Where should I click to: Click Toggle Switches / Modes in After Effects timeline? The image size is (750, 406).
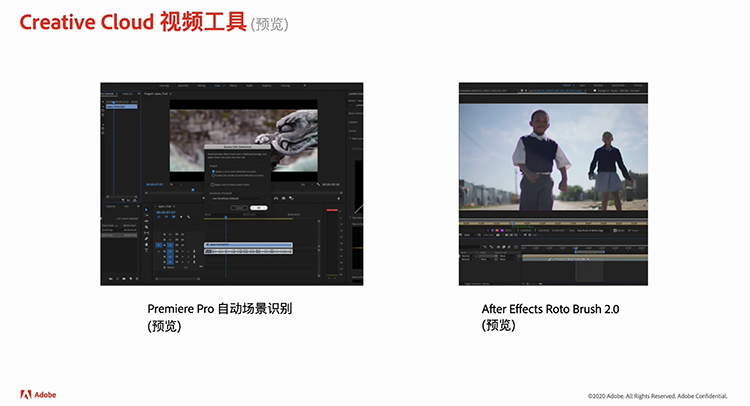click(x=479, y=283)
